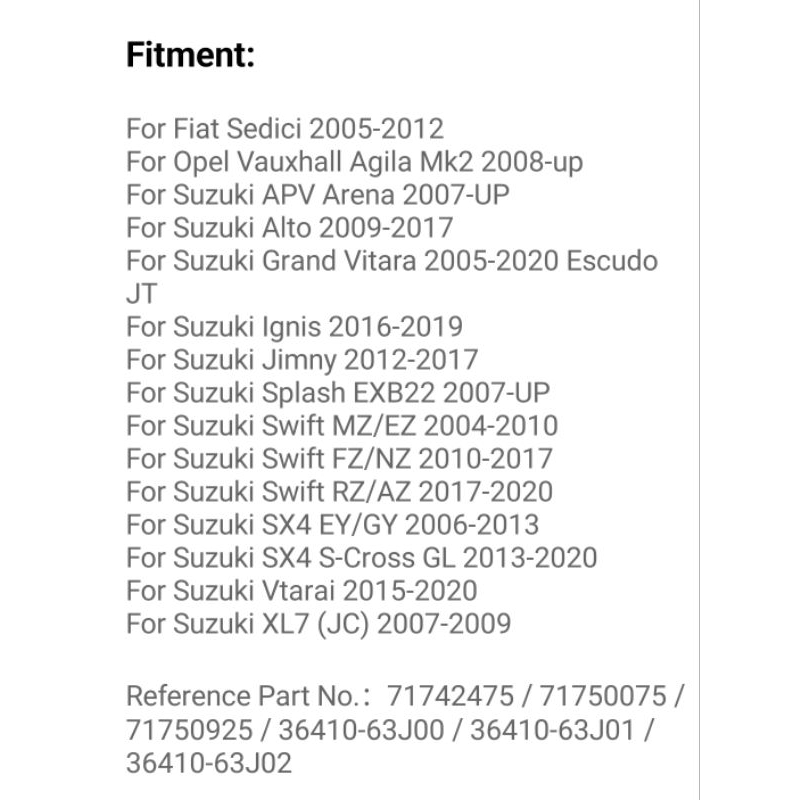The image size is (800, 800).
Task: Click the Fitment heading
Action: pos(191,55)
